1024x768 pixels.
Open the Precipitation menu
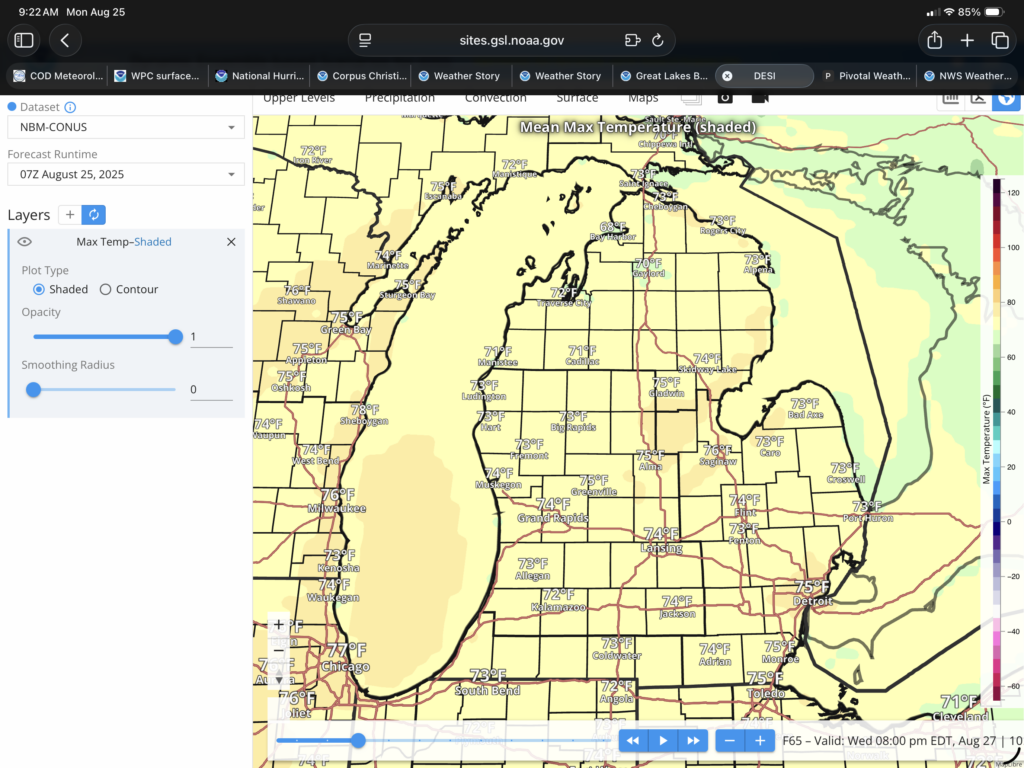(x=399, y=98)
